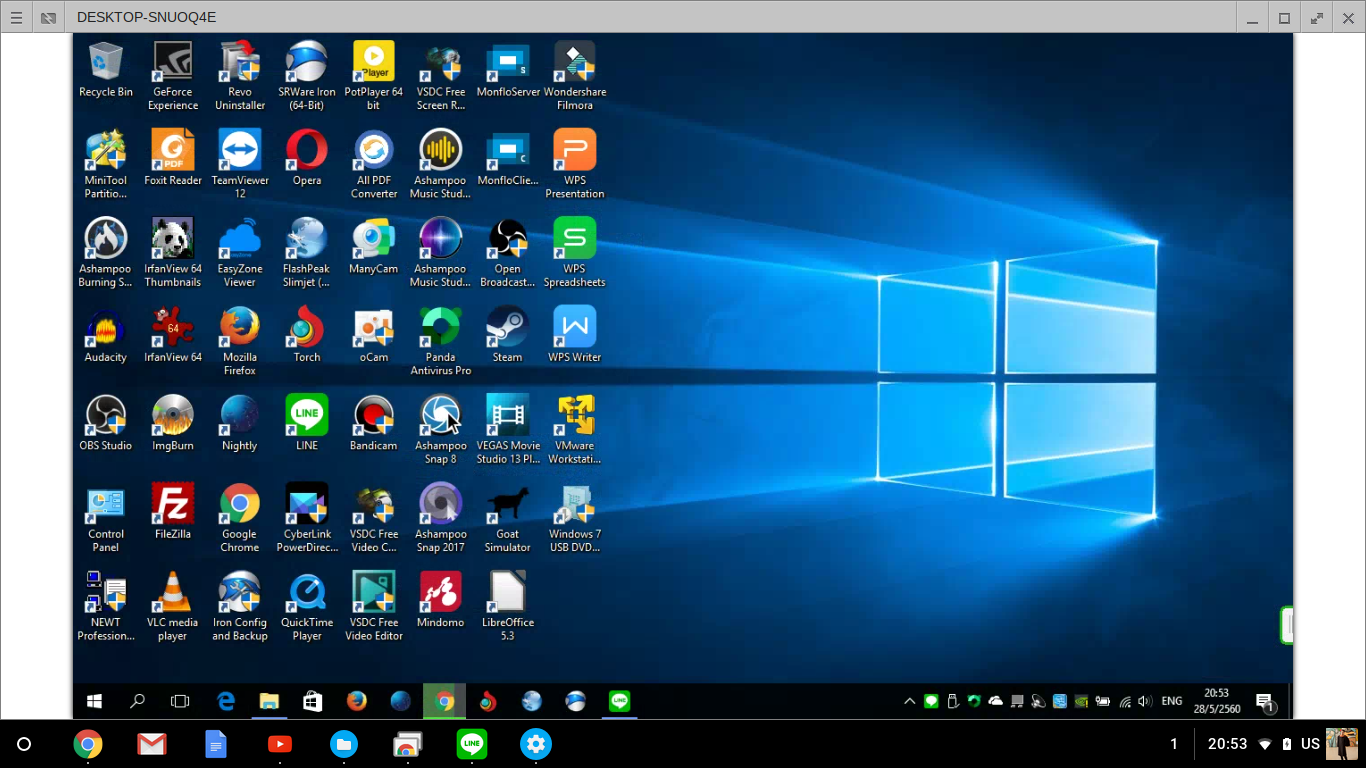
Task: Launch SRWare Iron (64-Bit) desktop shortcut
Action: pos(307,76)
